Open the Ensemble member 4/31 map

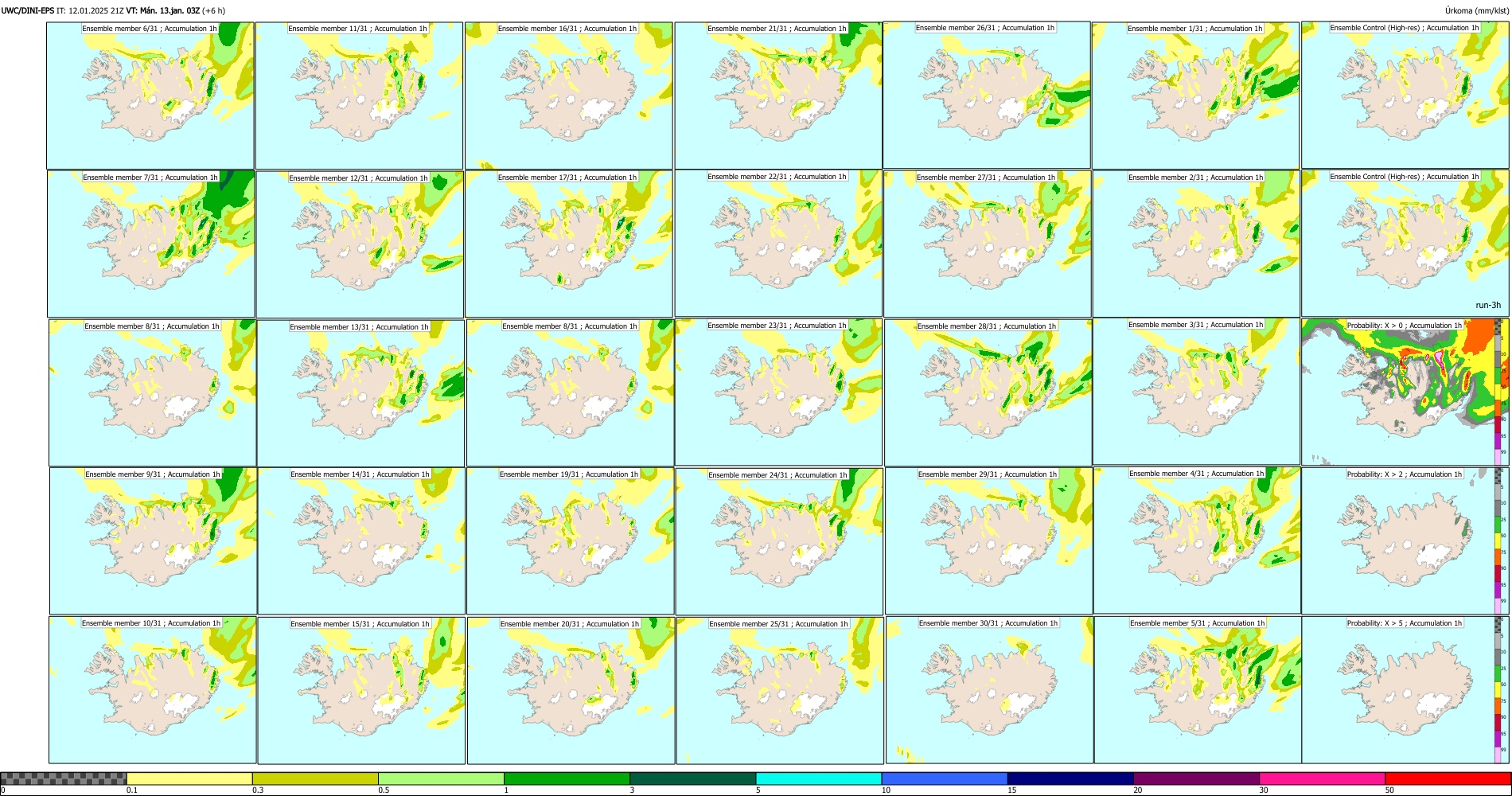point(1197,540)
